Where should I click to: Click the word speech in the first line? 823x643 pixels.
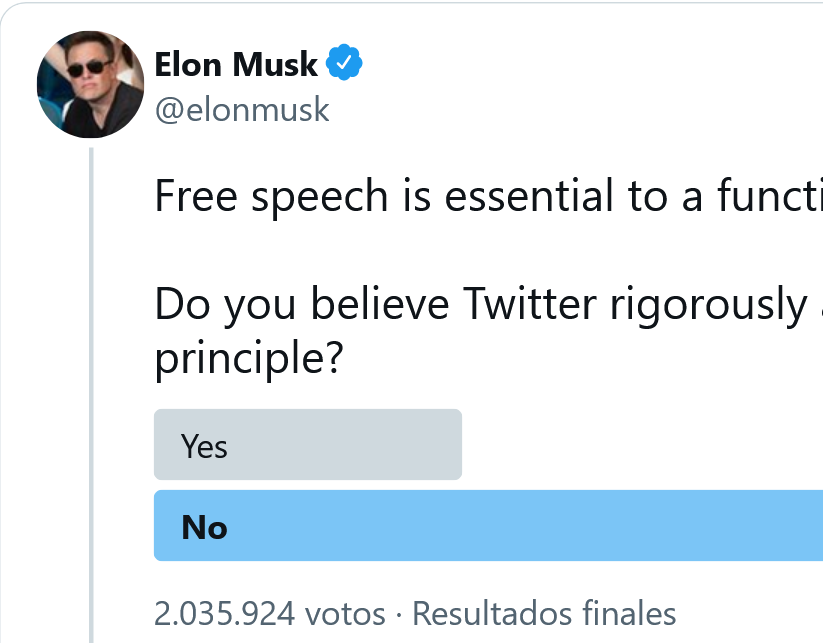[319, 198]
